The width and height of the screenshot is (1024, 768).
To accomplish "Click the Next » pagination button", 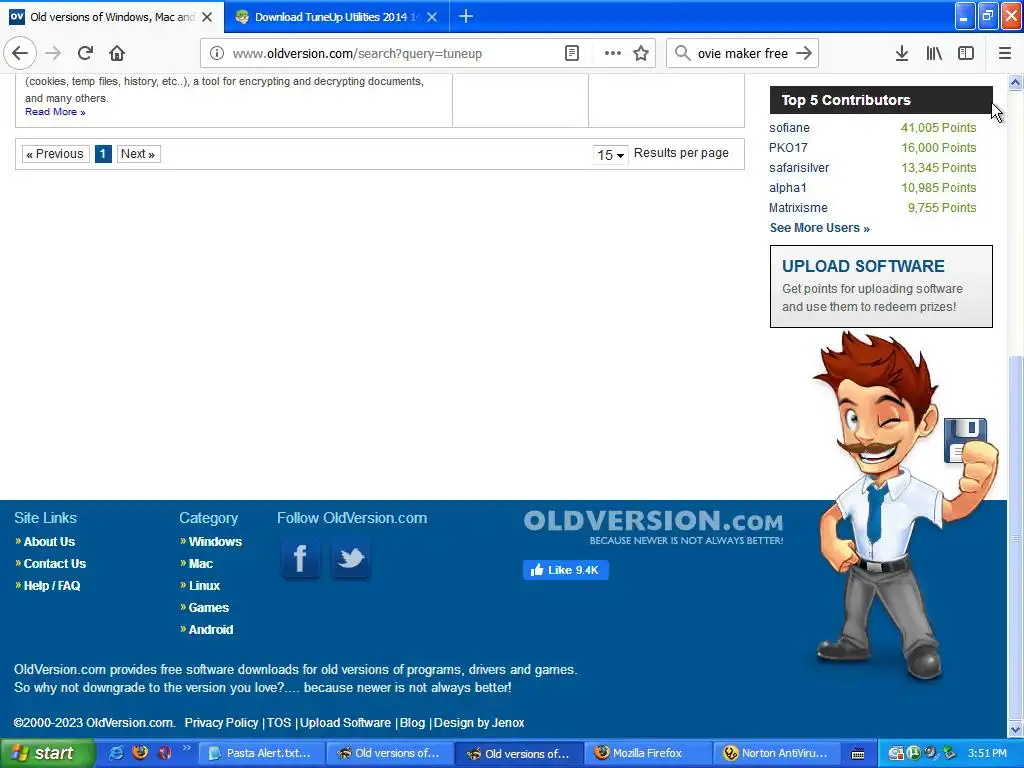I will 138,153.
